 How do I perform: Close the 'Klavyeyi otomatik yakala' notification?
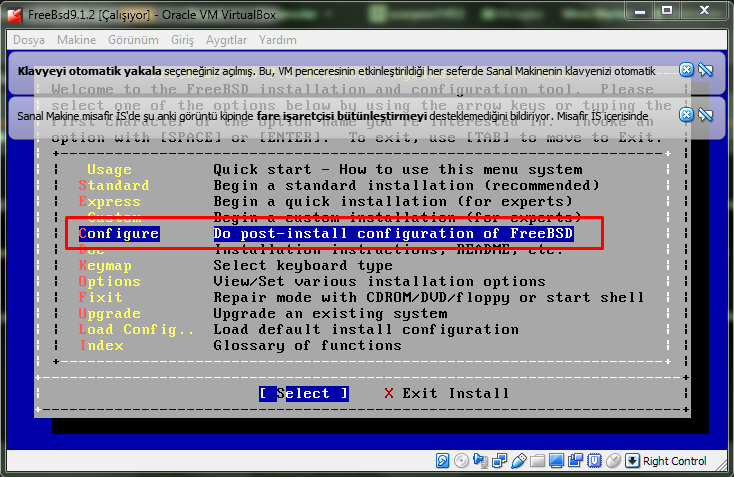click(686, 70)
